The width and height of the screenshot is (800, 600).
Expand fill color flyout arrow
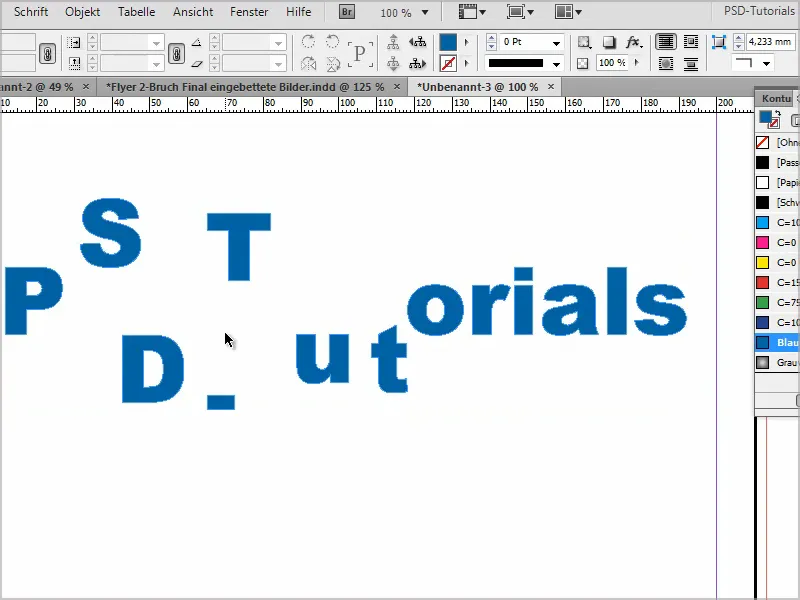pyautogui.click(x=466, y=42)
